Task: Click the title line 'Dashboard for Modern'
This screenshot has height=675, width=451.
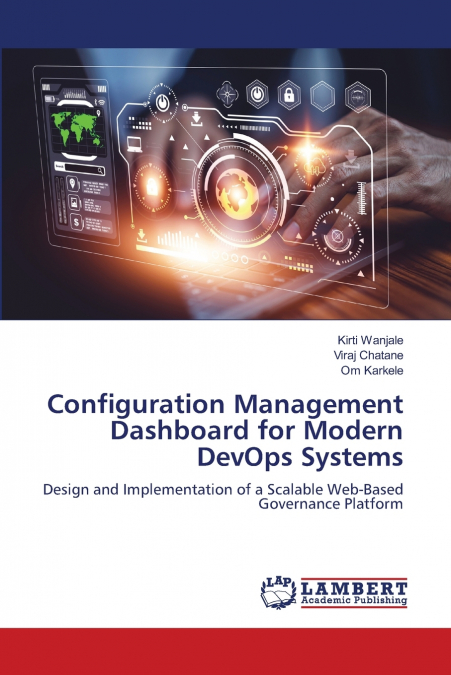Action: tap(257, 431)
